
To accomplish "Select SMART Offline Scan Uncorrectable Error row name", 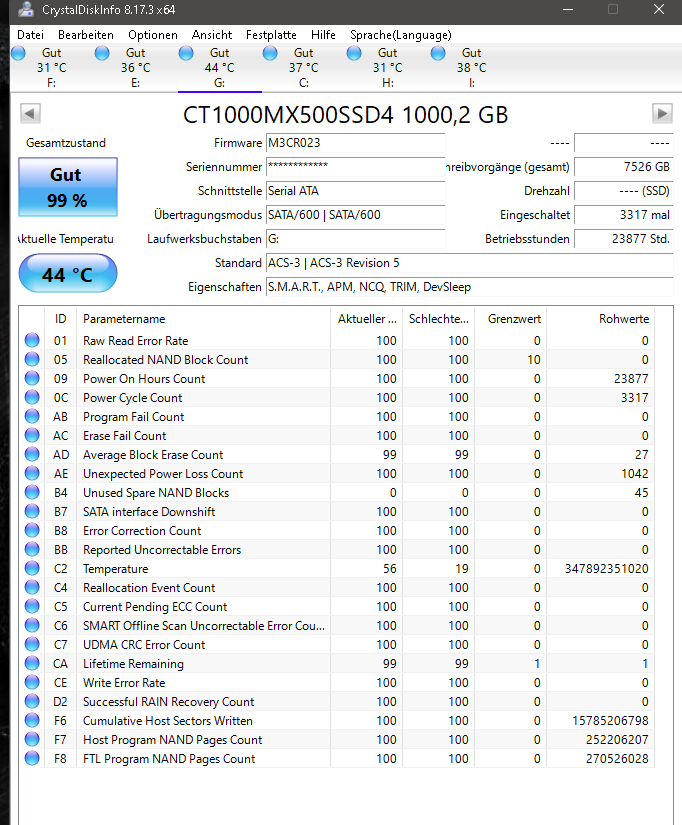I will (x=204, y=626).
